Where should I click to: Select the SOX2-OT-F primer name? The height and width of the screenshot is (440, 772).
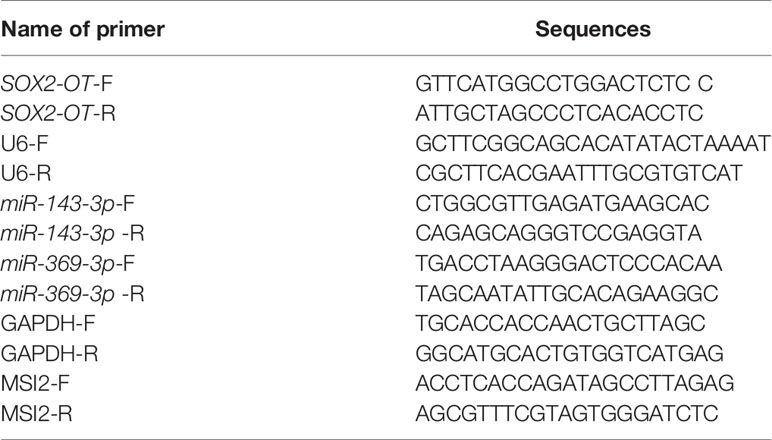(x=57, y=84)
